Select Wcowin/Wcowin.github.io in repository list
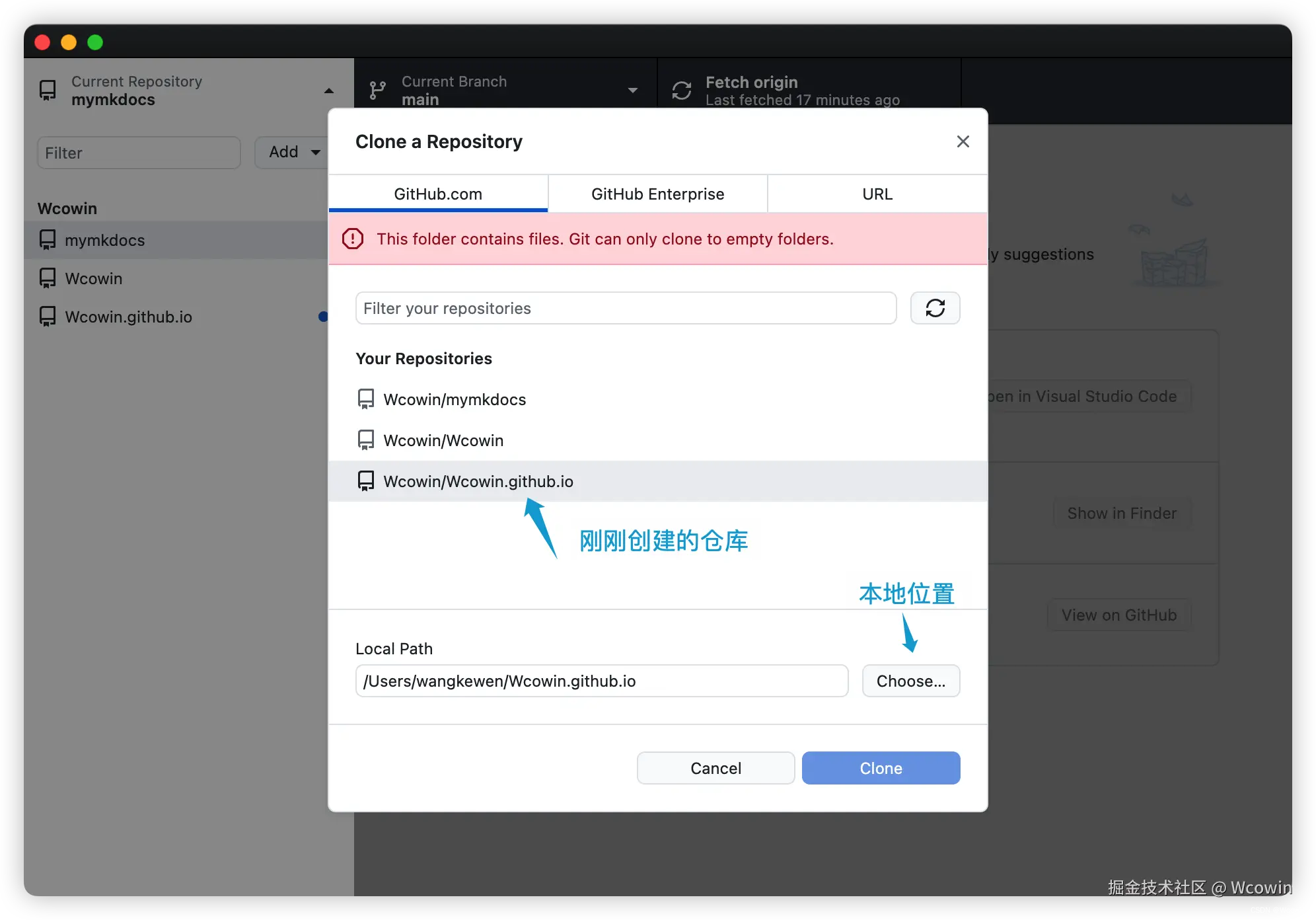The image size is (1316, 920). (x=478, y=481)
